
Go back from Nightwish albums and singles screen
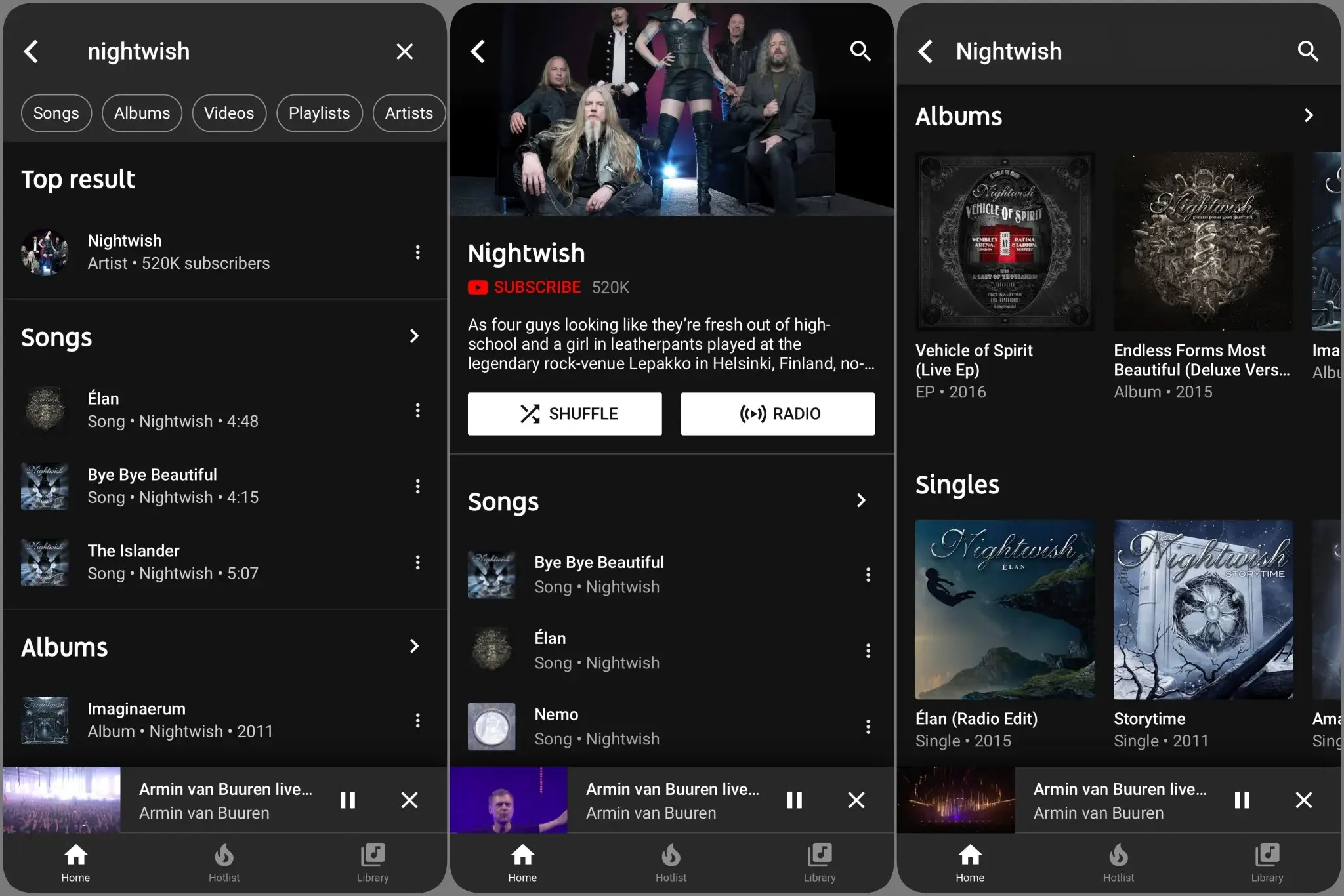[x=925, y=51]
